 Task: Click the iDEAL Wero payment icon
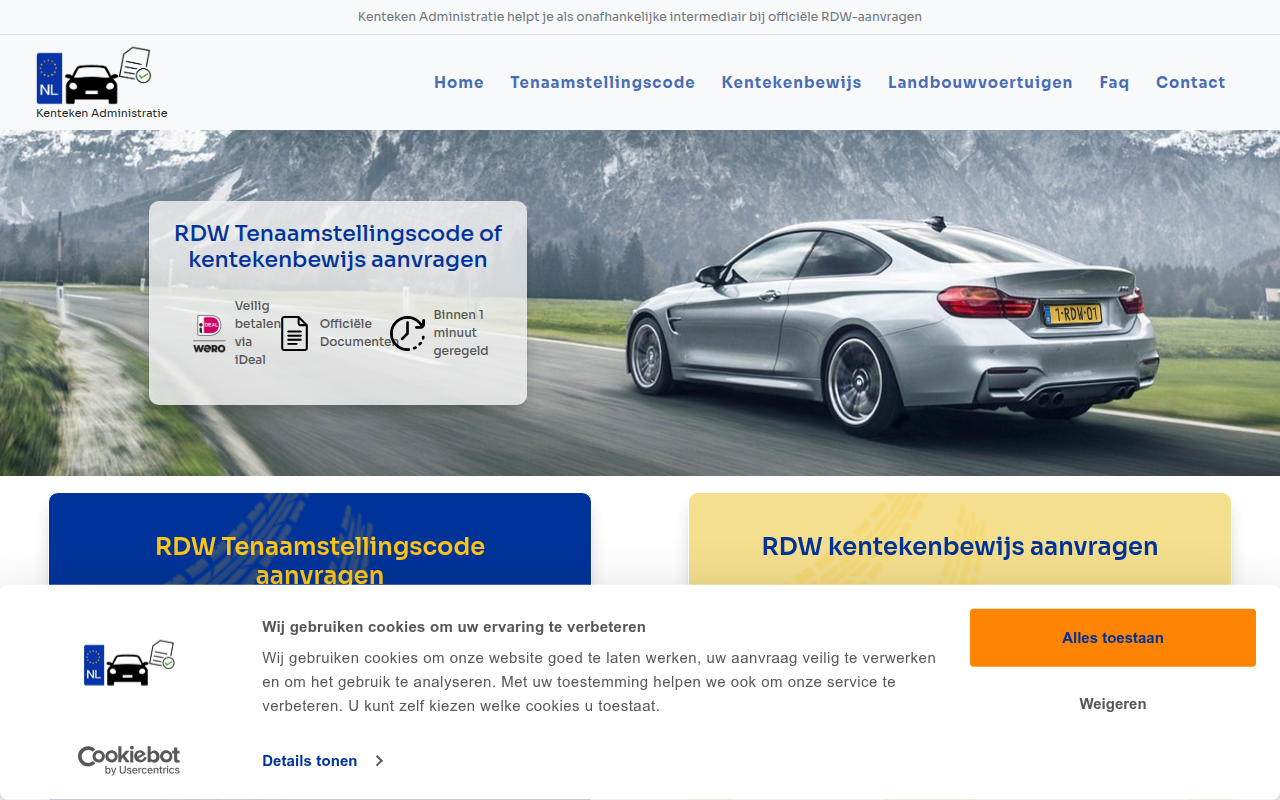(209, 333)
